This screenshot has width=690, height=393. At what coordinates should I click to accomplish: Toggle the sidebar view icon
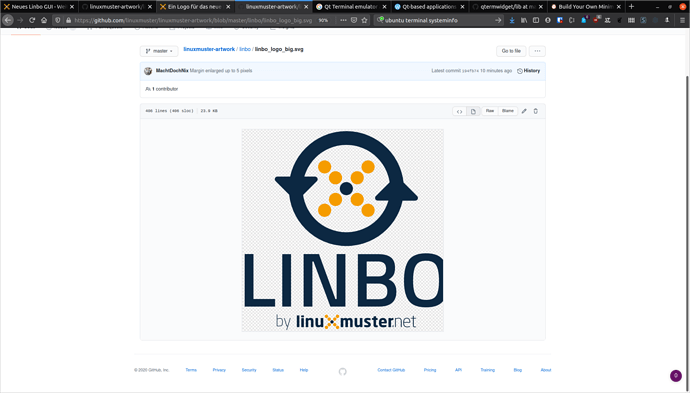(x=536, y=20)
